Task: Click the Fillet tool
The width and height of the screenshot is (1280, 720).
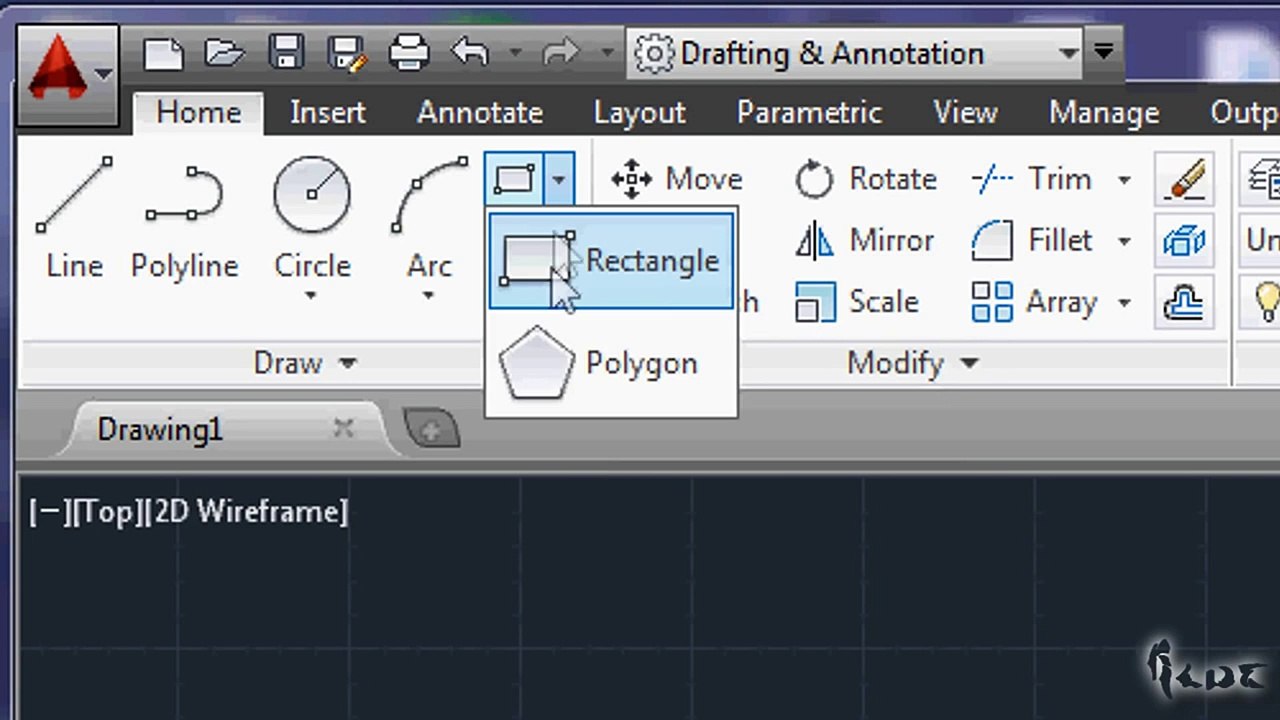Action: tap(1032, 240)
